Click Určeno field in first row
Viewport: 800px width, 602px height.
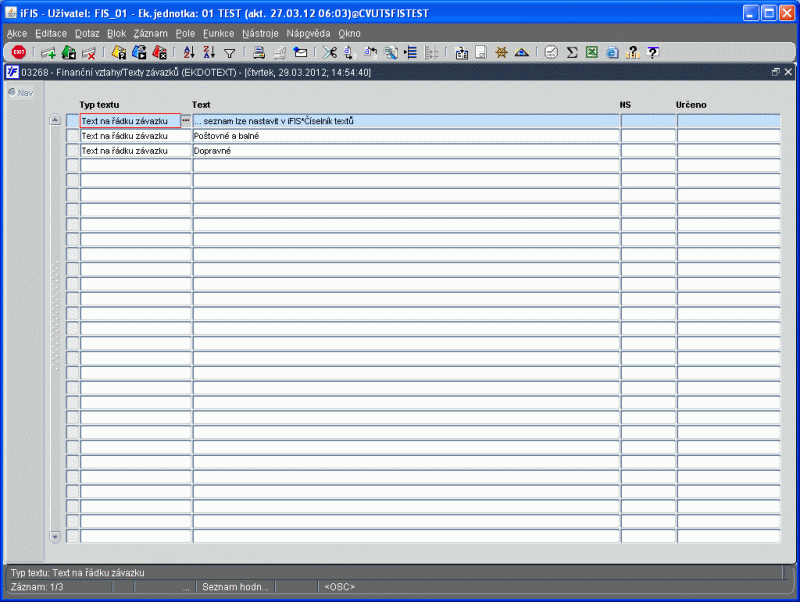coord(728,121)
